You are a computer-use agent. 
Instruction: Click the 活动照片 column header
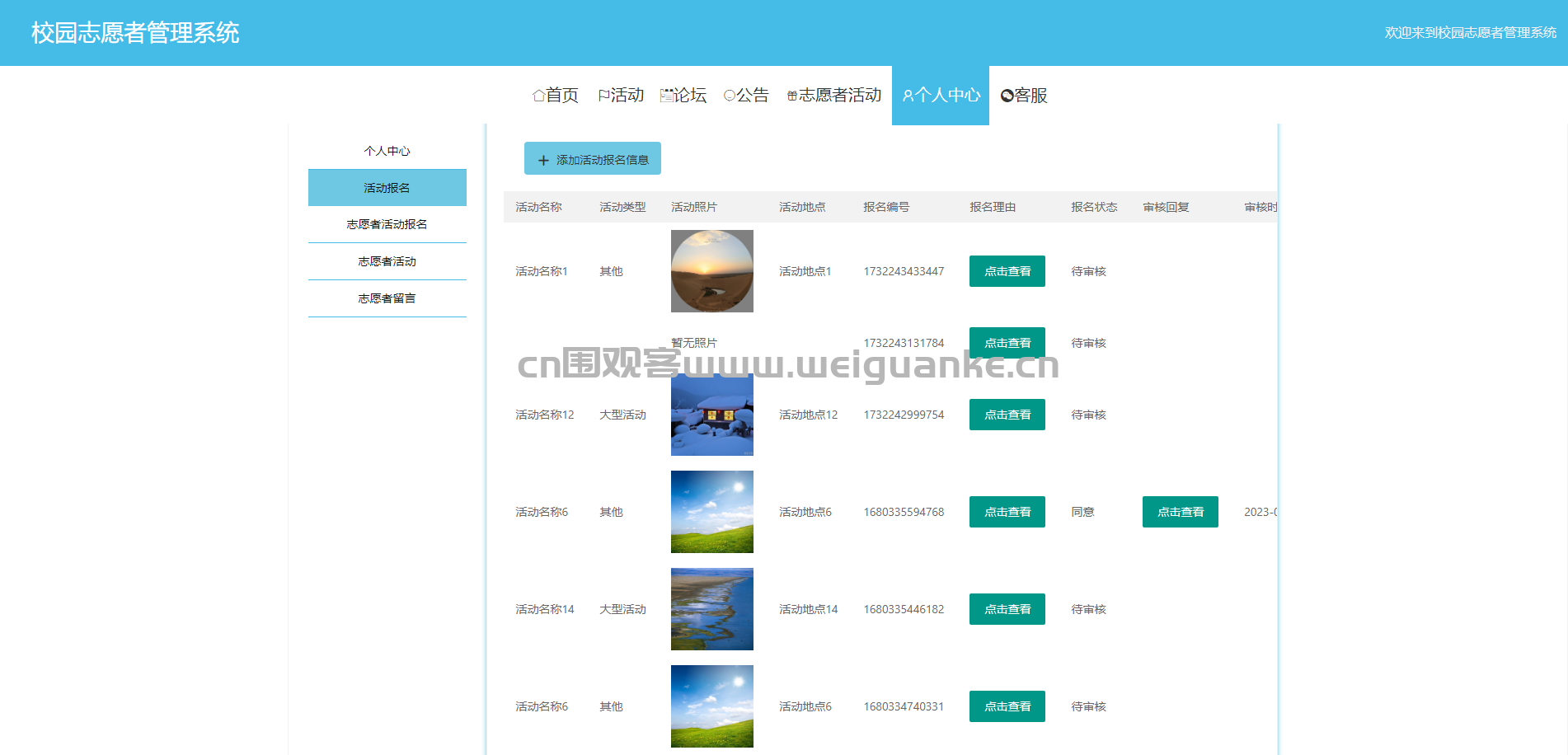tap(694, 207)
